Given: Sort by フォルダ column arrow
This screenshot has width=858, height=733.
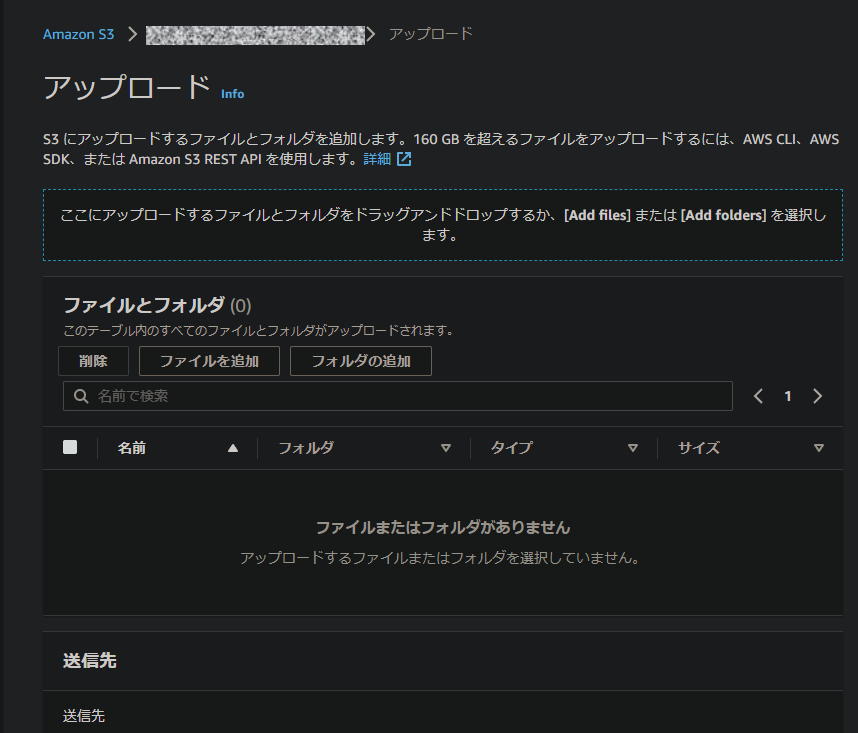Looking at the screenshot, I should 446,448.
